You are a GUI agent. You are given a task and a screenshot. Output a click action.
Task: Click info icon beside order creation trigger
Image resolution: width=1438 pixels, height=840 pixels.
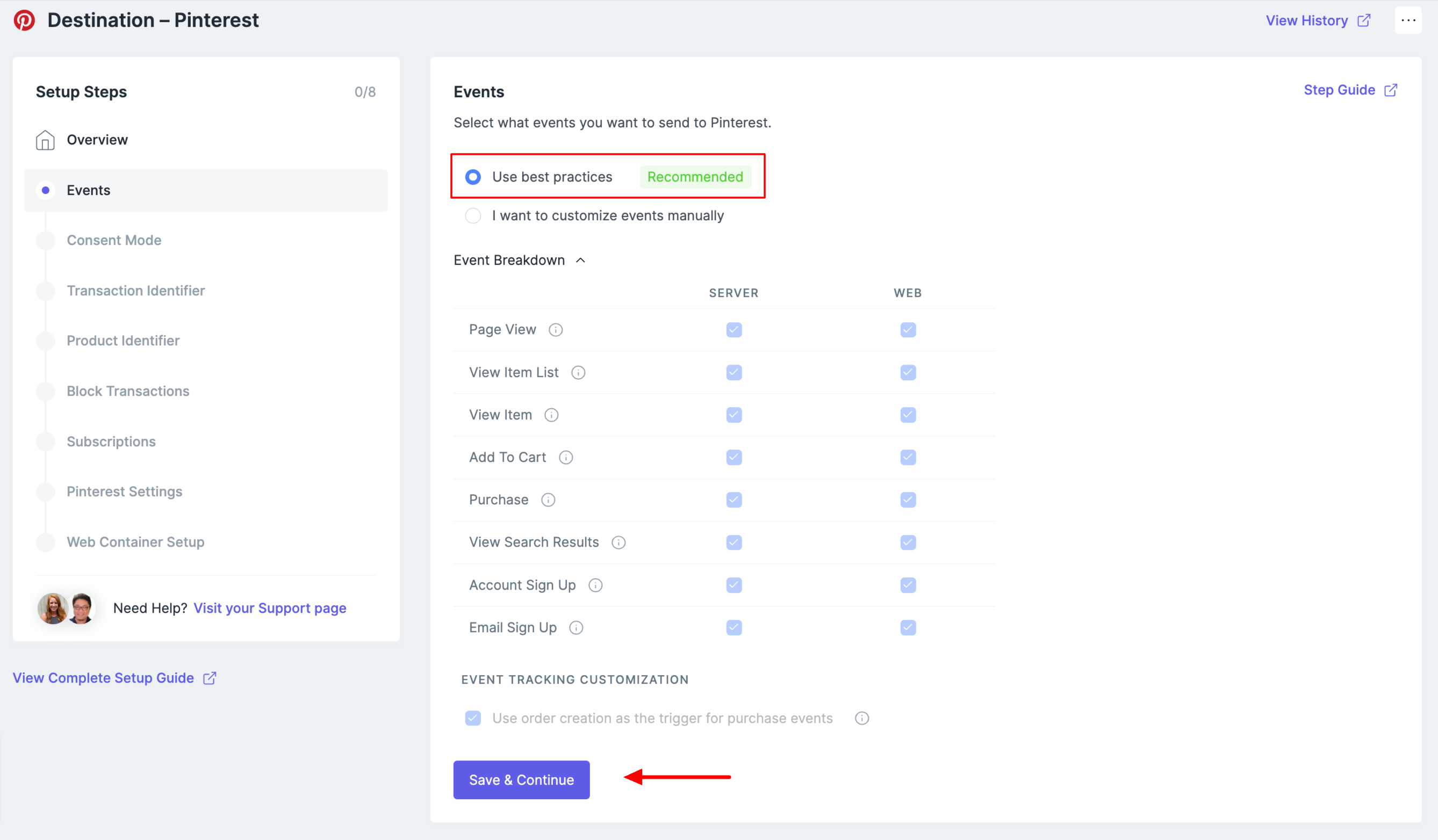tap(861, 719)
